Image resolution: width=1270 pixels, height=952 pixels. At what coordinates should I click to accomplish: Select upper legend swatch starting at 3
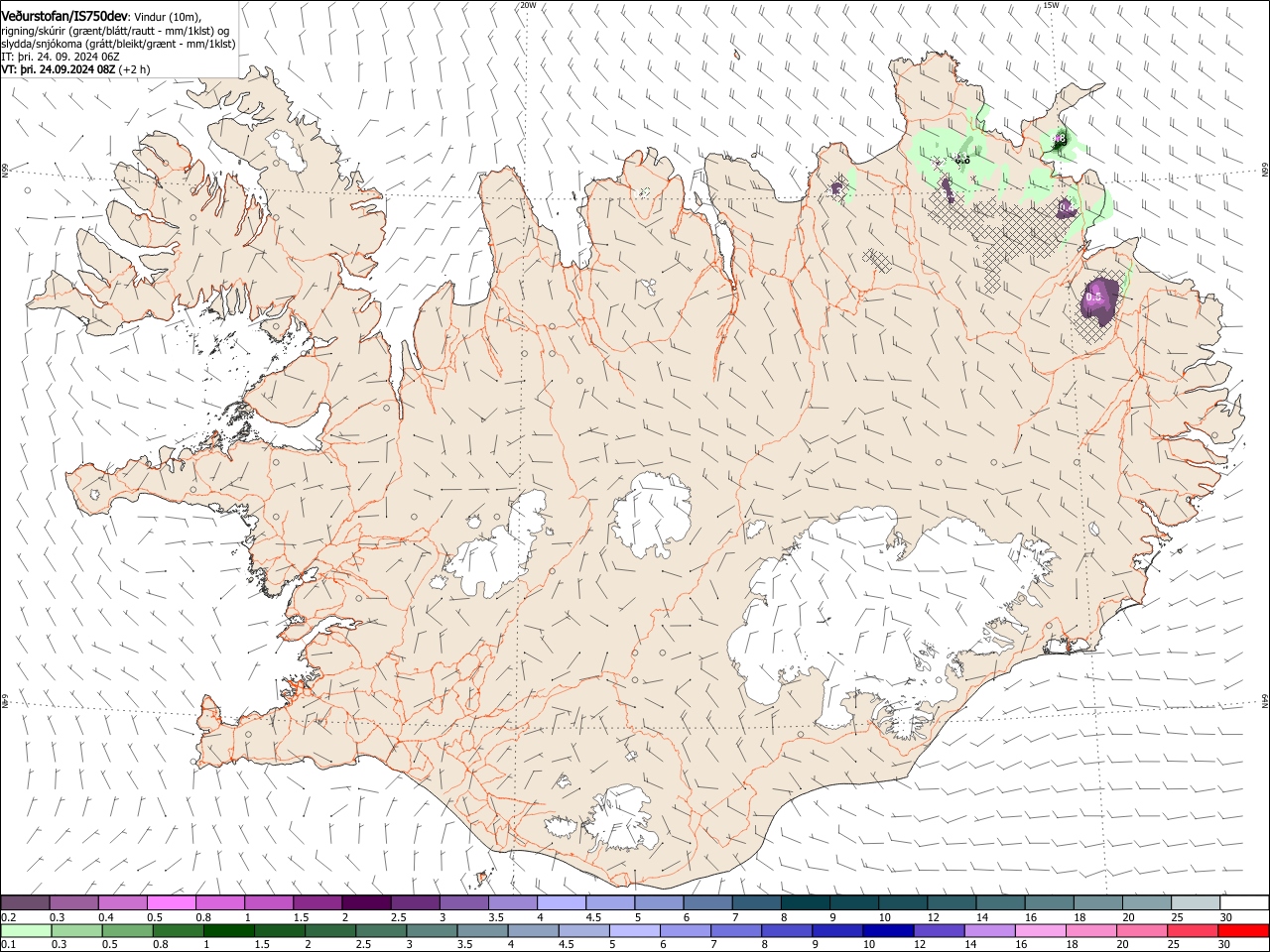pos(463,902)
